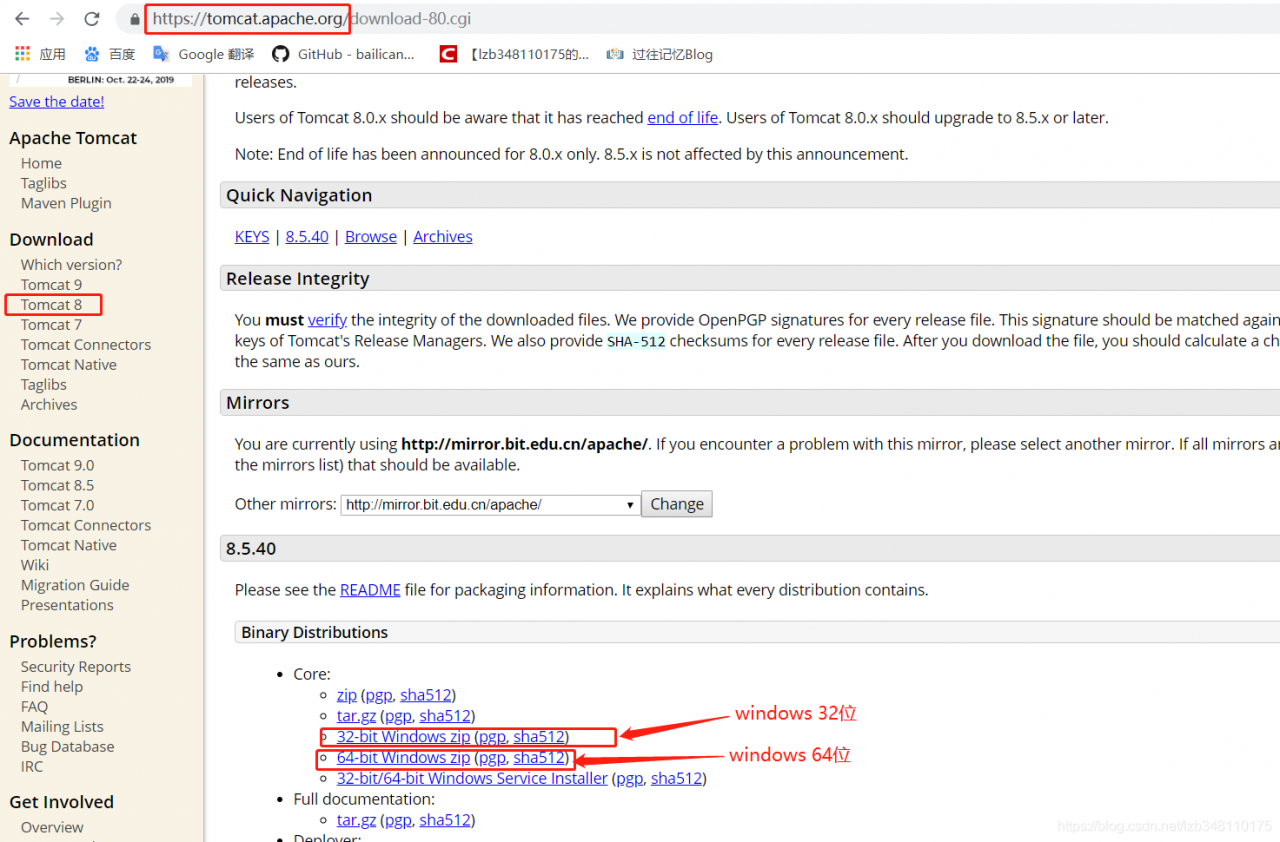Follow the end of life link
This screenshot has height=842, width=1280.
click(x=683, y=117)
